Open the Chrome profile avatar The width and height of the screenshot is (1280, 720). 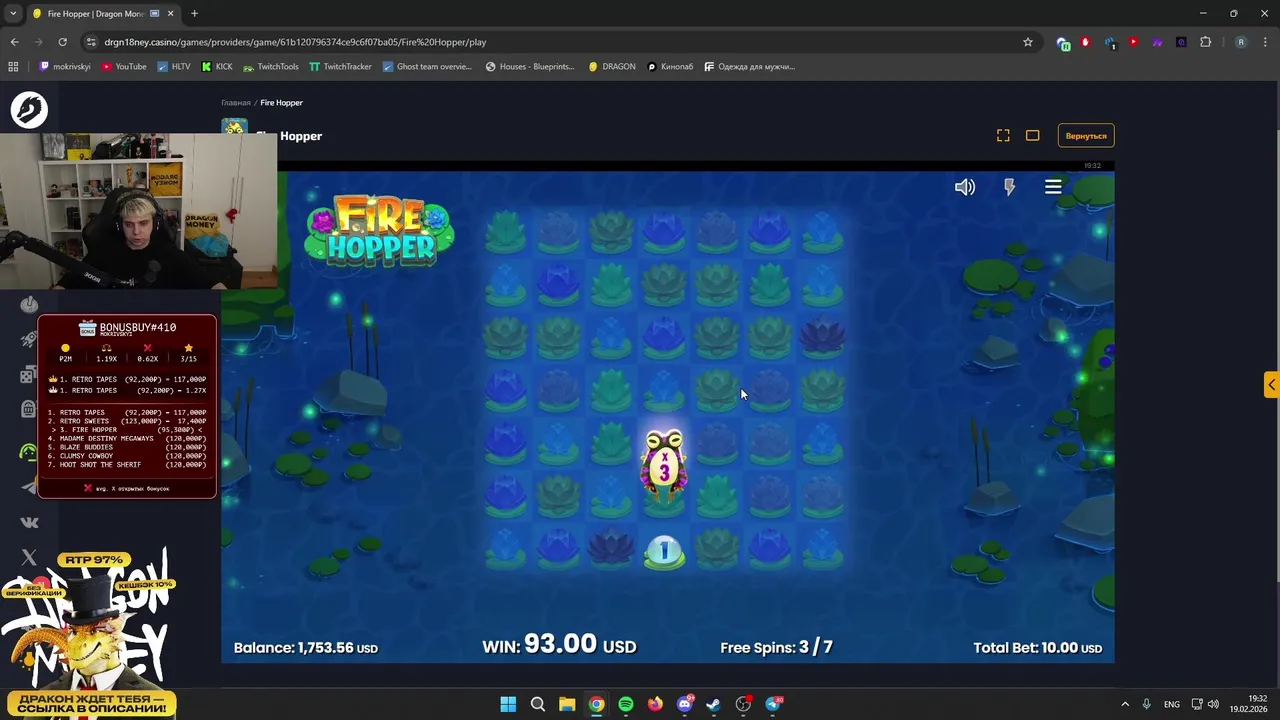tap(1241, 42)
